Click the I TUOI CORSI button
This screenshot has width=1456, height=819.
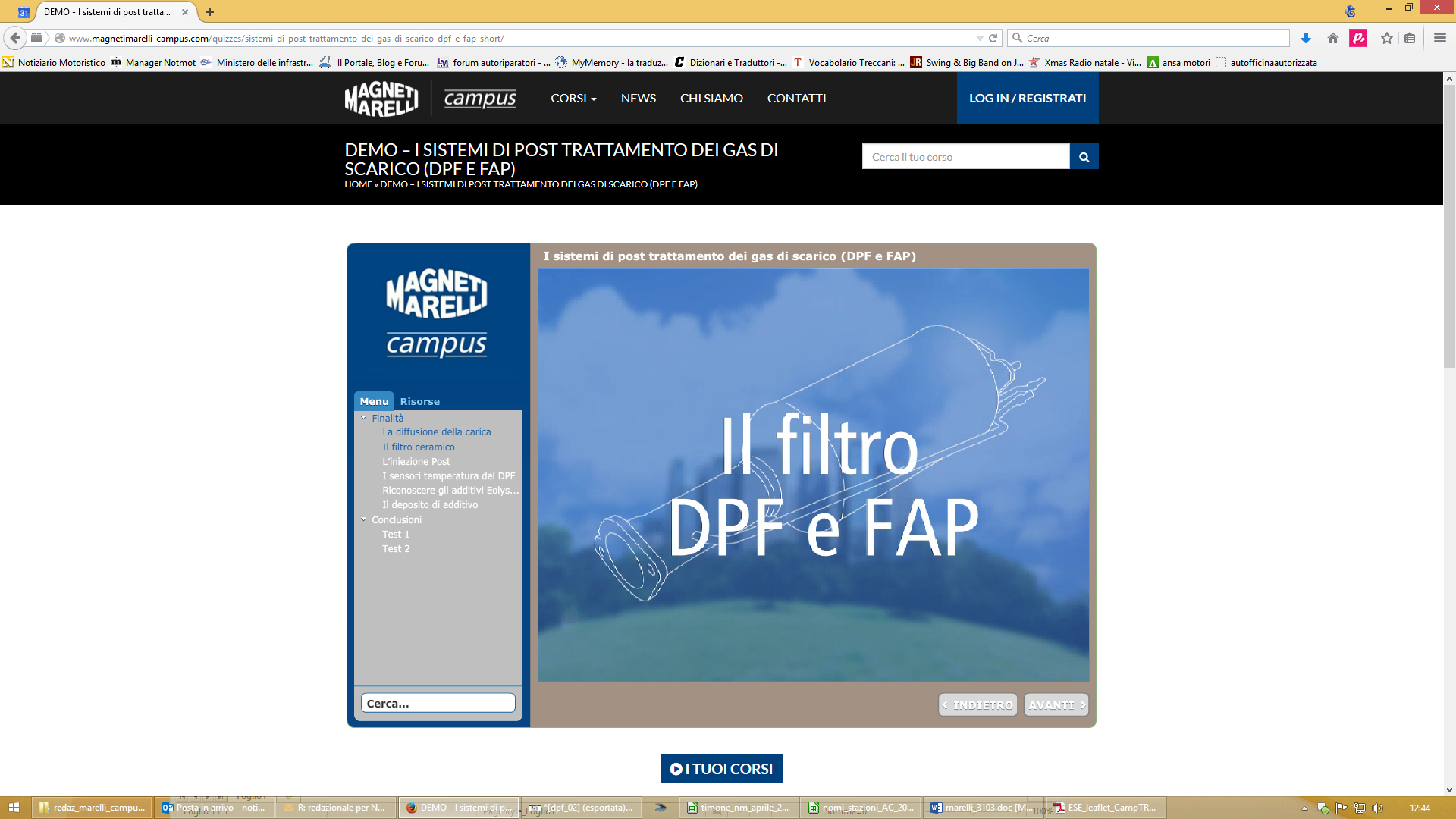click(721, 769)
